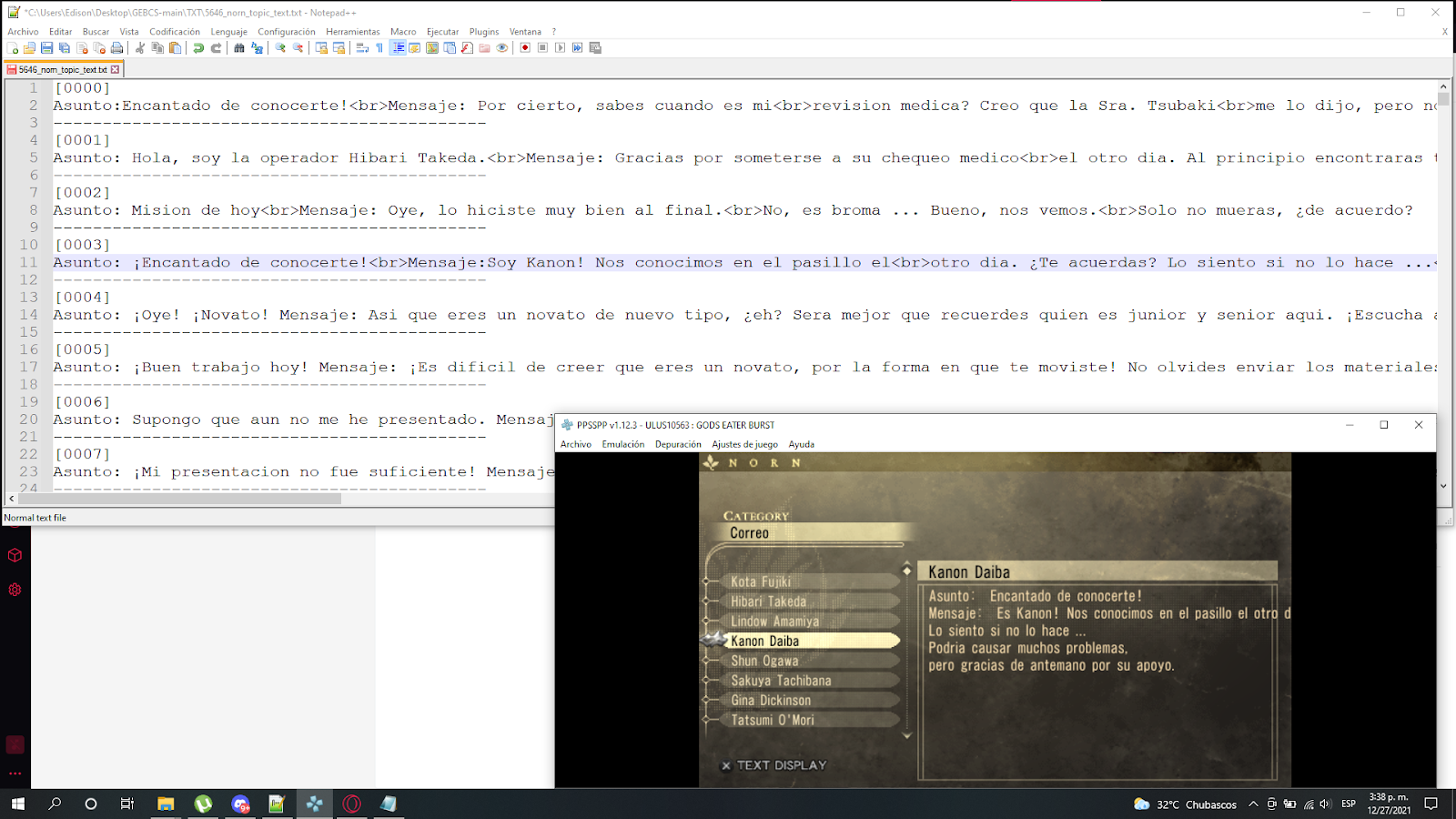Screen dimensions: 1456x819
Task: Click the green Undo arrow
Action: [198, 48]
